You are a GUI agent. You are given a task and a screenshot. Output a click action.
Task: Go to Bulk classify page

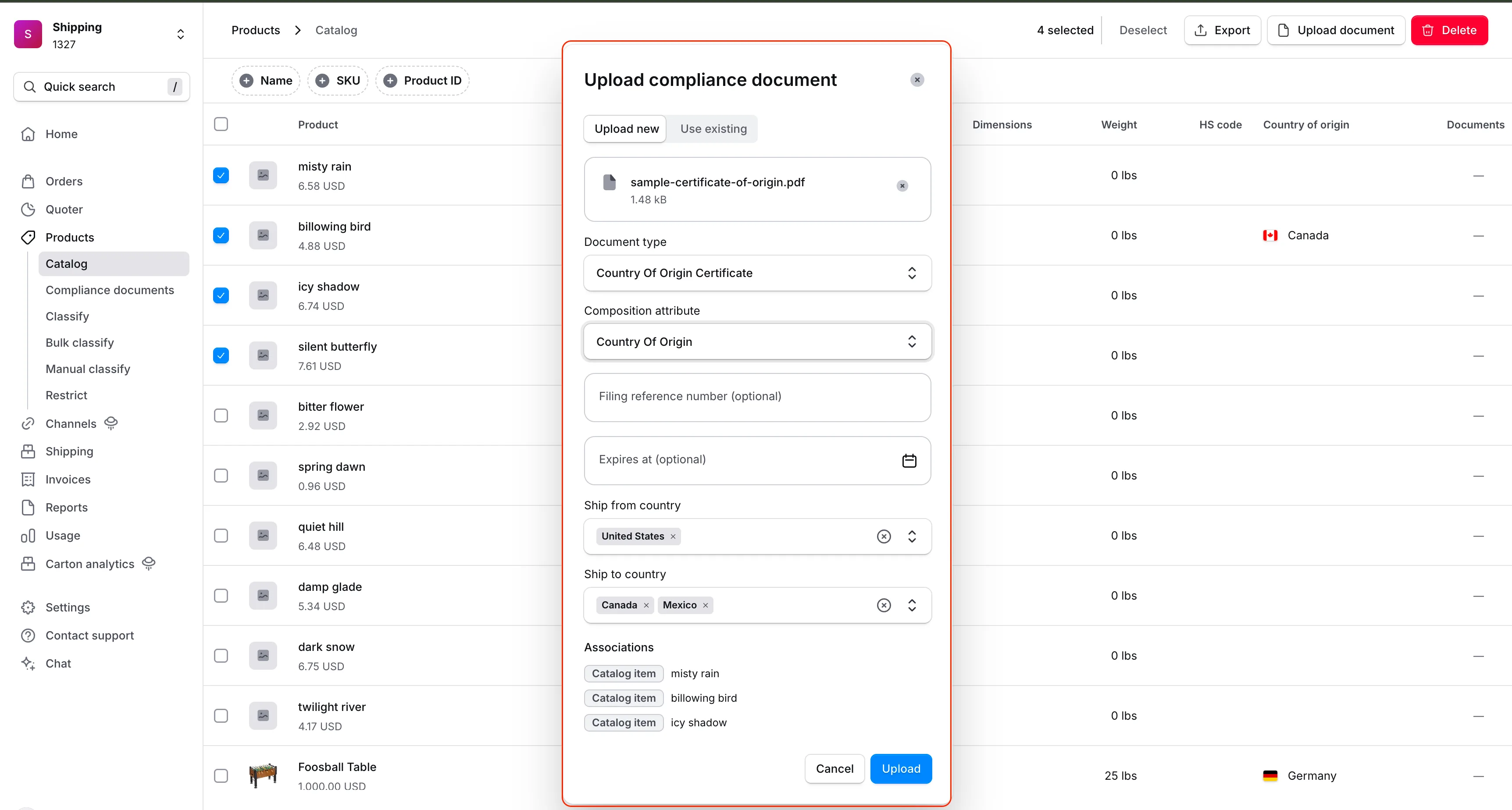click(80, 342)
